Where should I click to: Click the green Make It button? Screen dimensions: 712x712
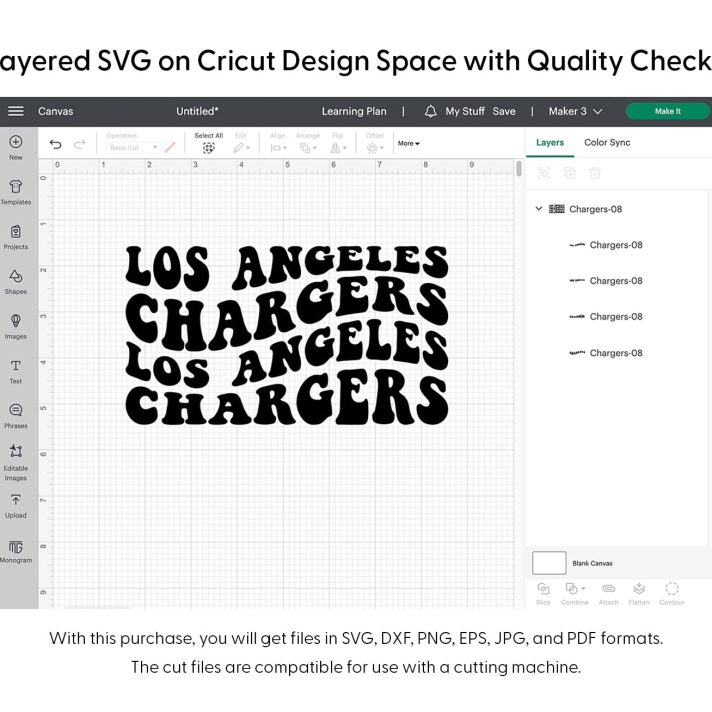coord(667,111)
